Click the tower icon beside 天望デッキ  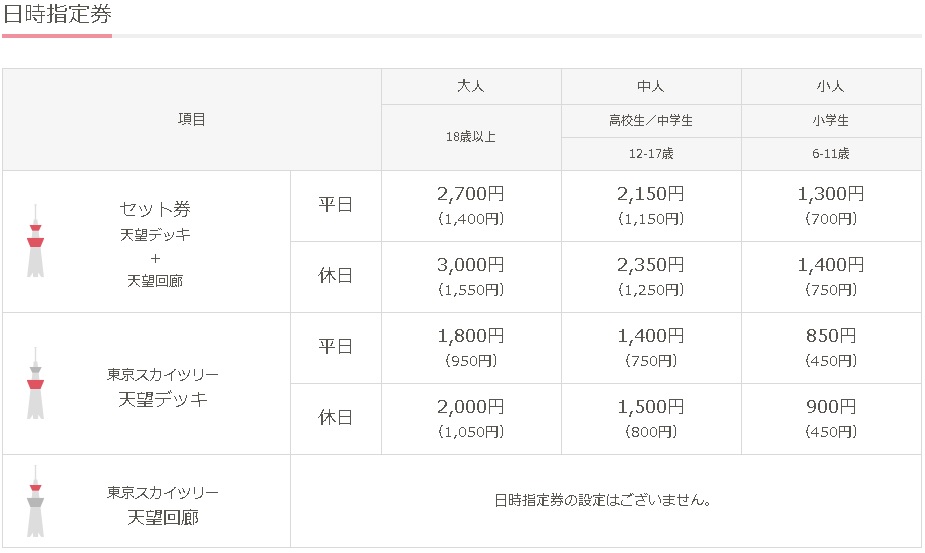35,383
